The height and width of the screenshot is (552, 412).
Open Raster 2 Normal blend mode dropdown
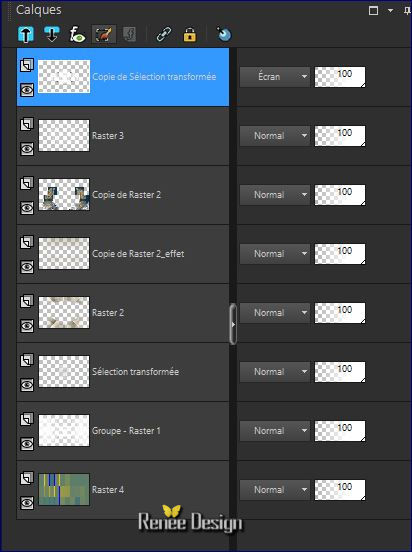pyautogui.click(x=275, y=313)
